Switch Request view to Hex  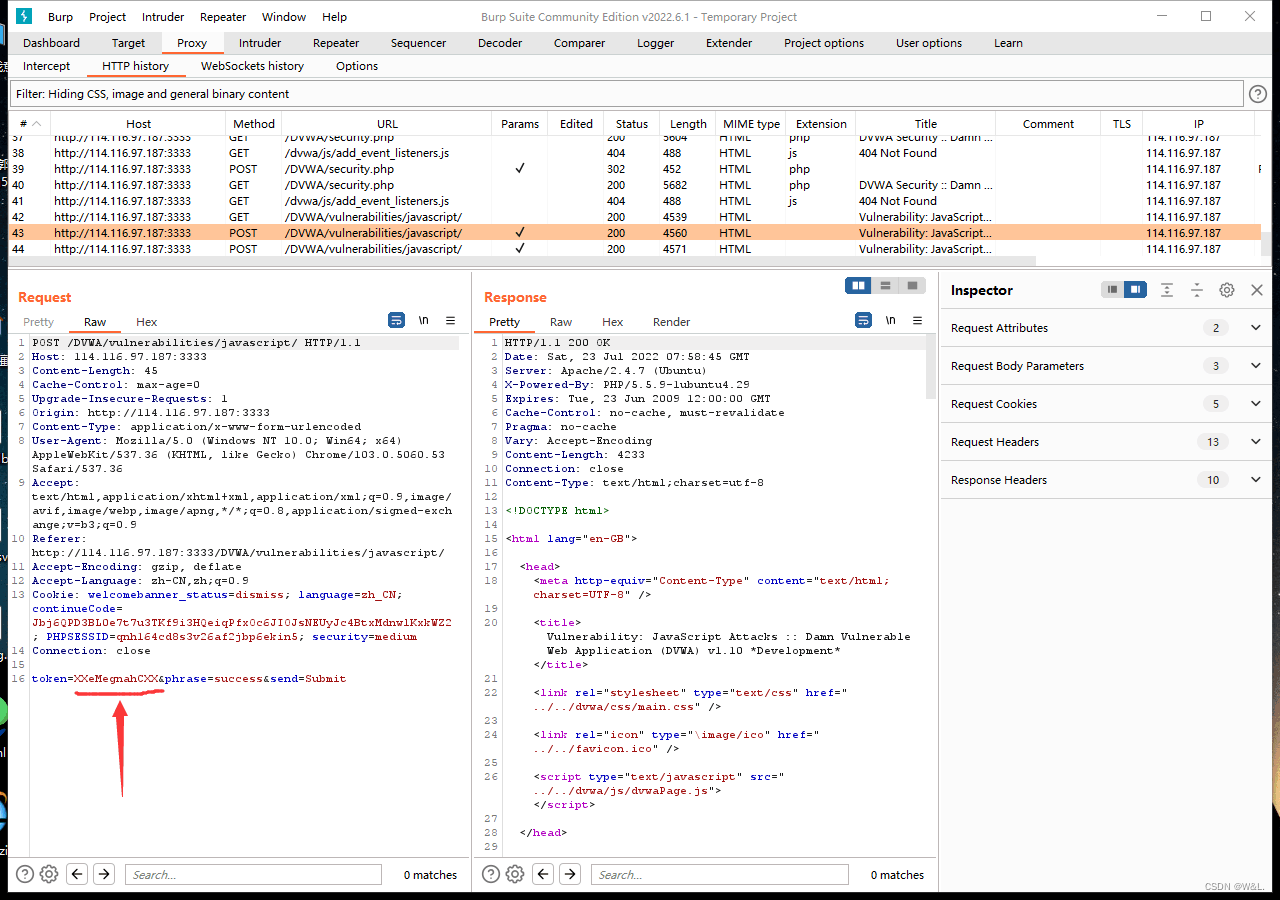[147, 322]
